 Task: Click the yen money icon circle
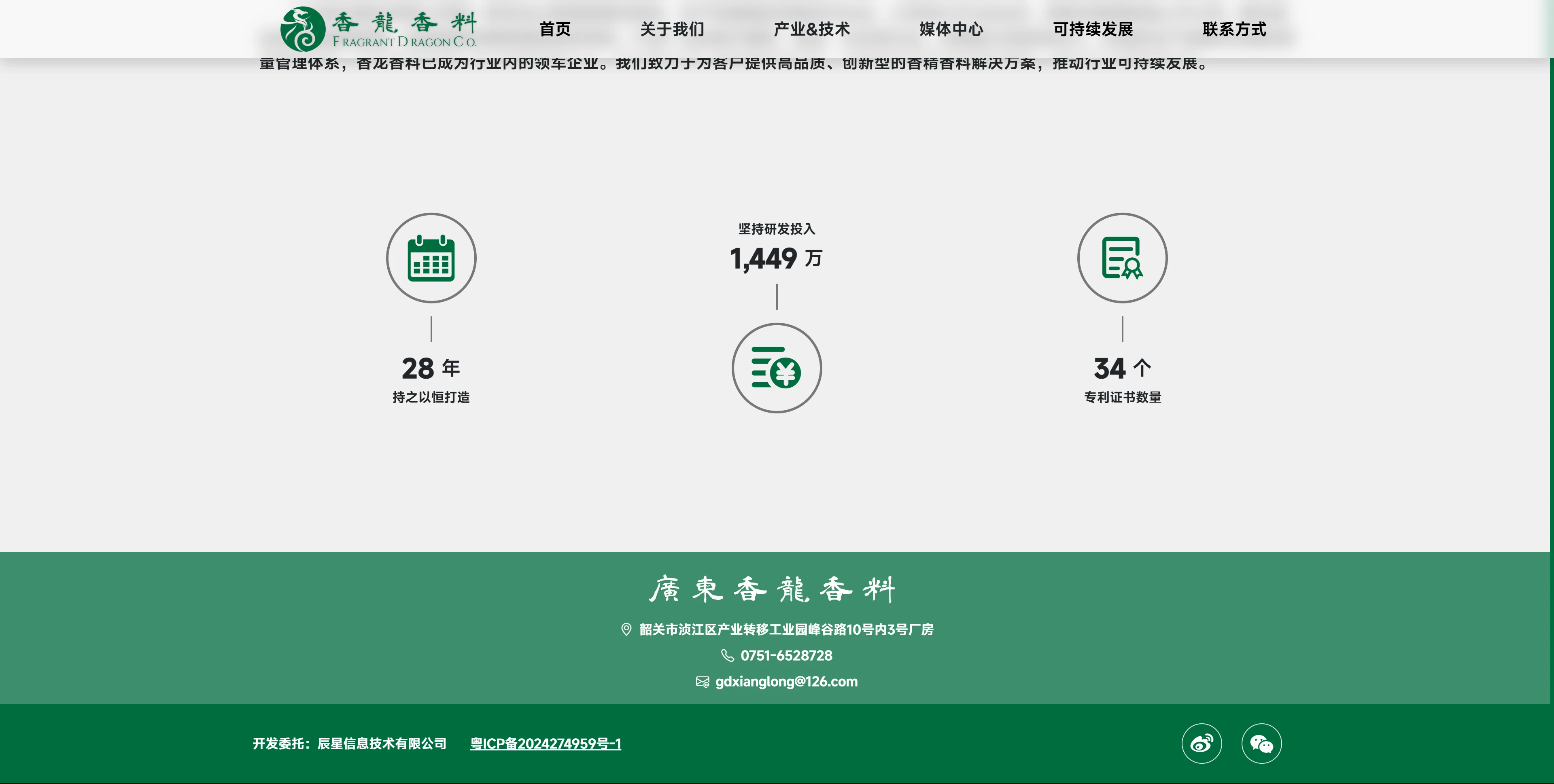pyautogui.click(x=777, y=368)
